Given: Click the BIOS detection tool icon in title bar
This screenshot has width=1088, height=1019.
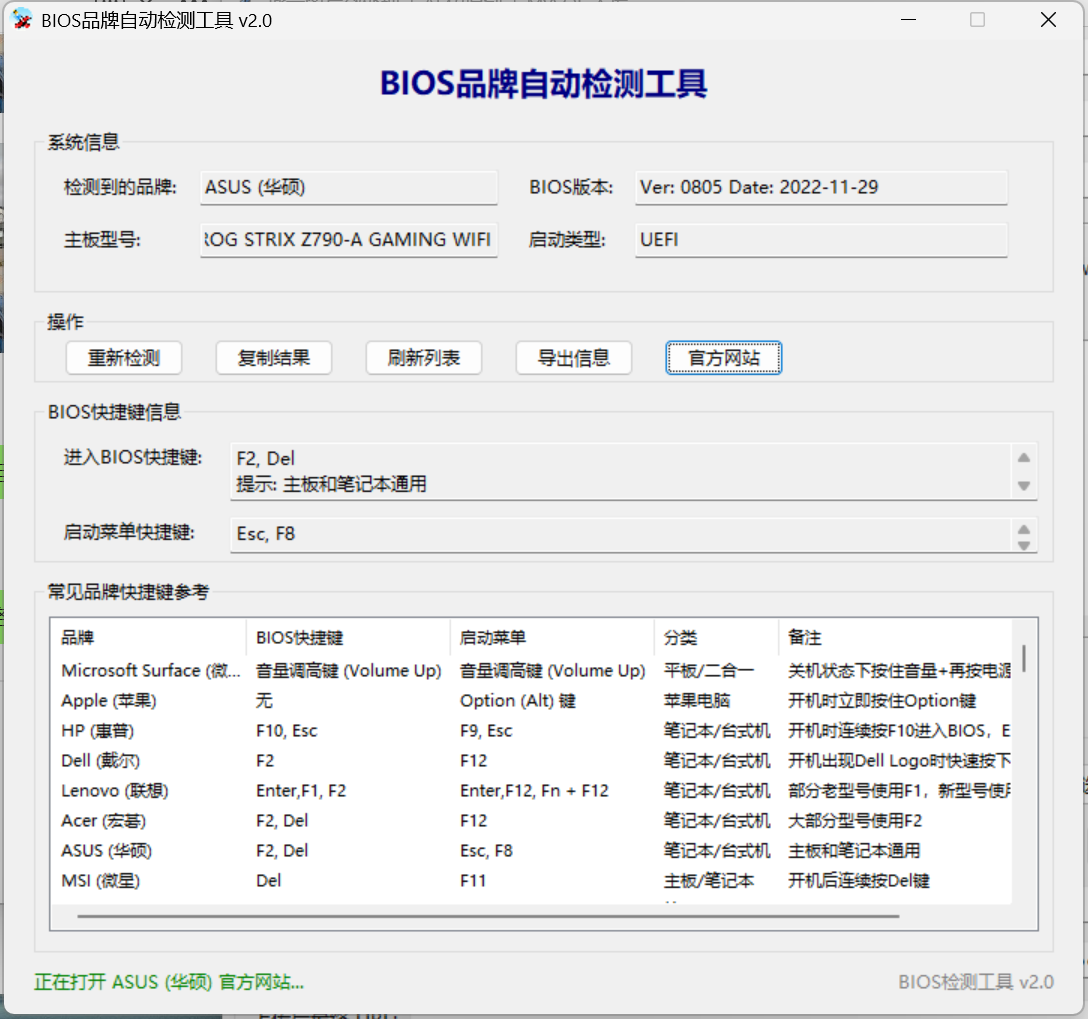Looking at the screenshot, I should click(21, 19).
